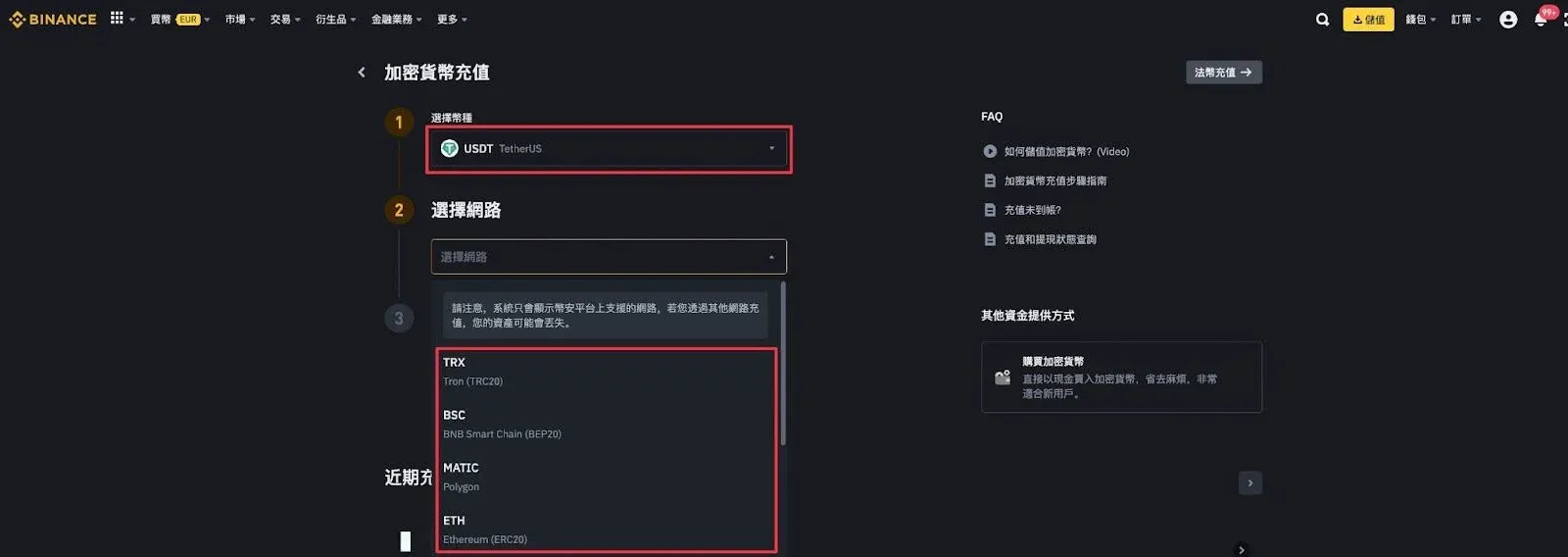Open the user account profile icon

1508,20
